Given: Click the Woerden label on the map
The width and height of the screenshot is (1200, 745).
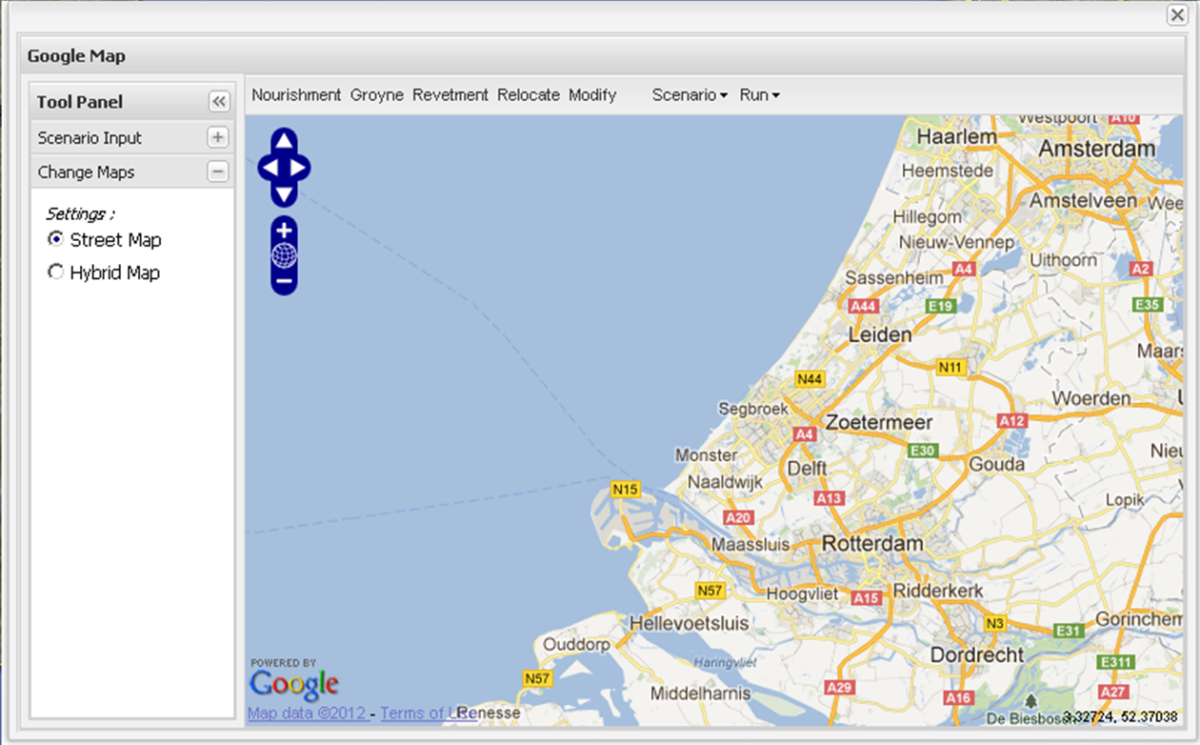Looking at the screenshot, I should coord(1091,398).
